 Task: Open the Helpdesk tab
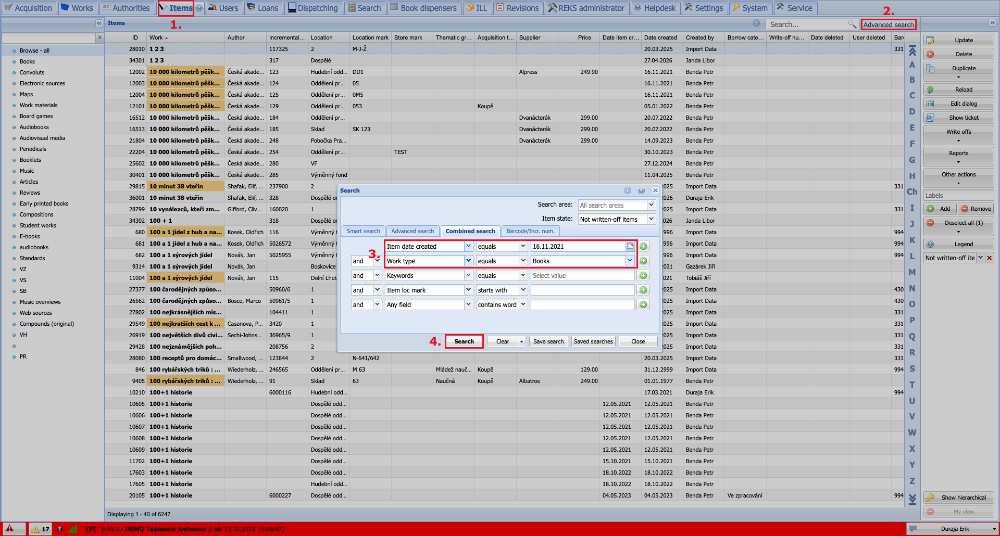tap(656, 8)
